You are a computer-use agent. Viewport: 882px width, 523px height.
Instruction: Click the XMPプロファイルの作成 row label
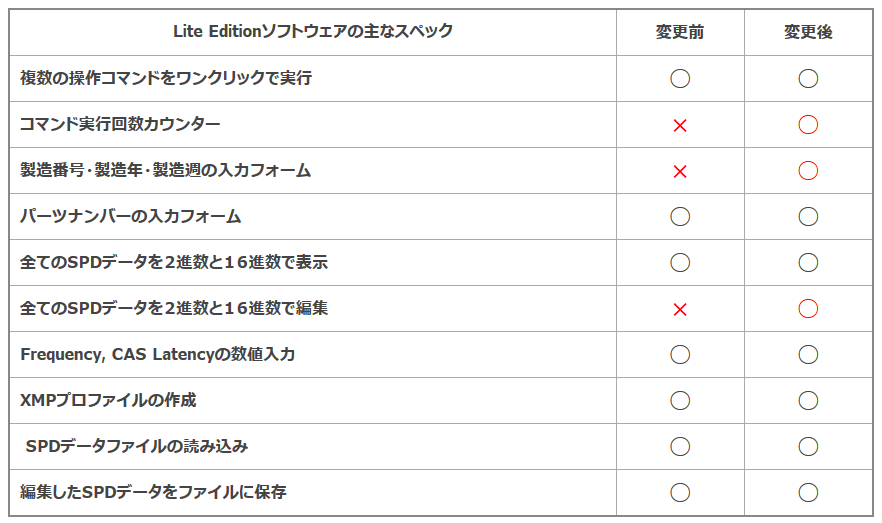pos(108,400)
